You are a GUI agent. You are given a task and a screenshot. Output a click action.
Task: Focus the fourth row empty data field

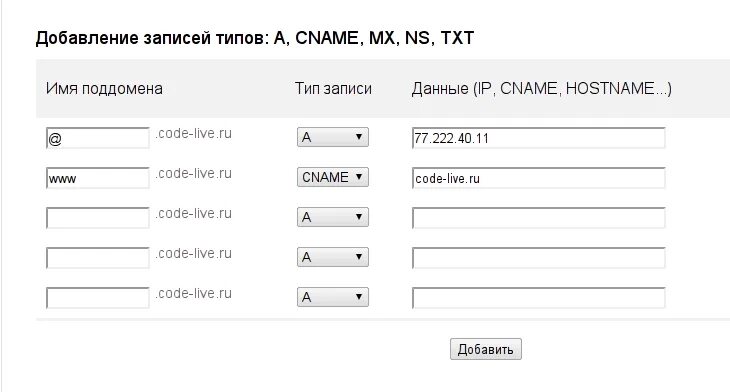coord(539,258)
